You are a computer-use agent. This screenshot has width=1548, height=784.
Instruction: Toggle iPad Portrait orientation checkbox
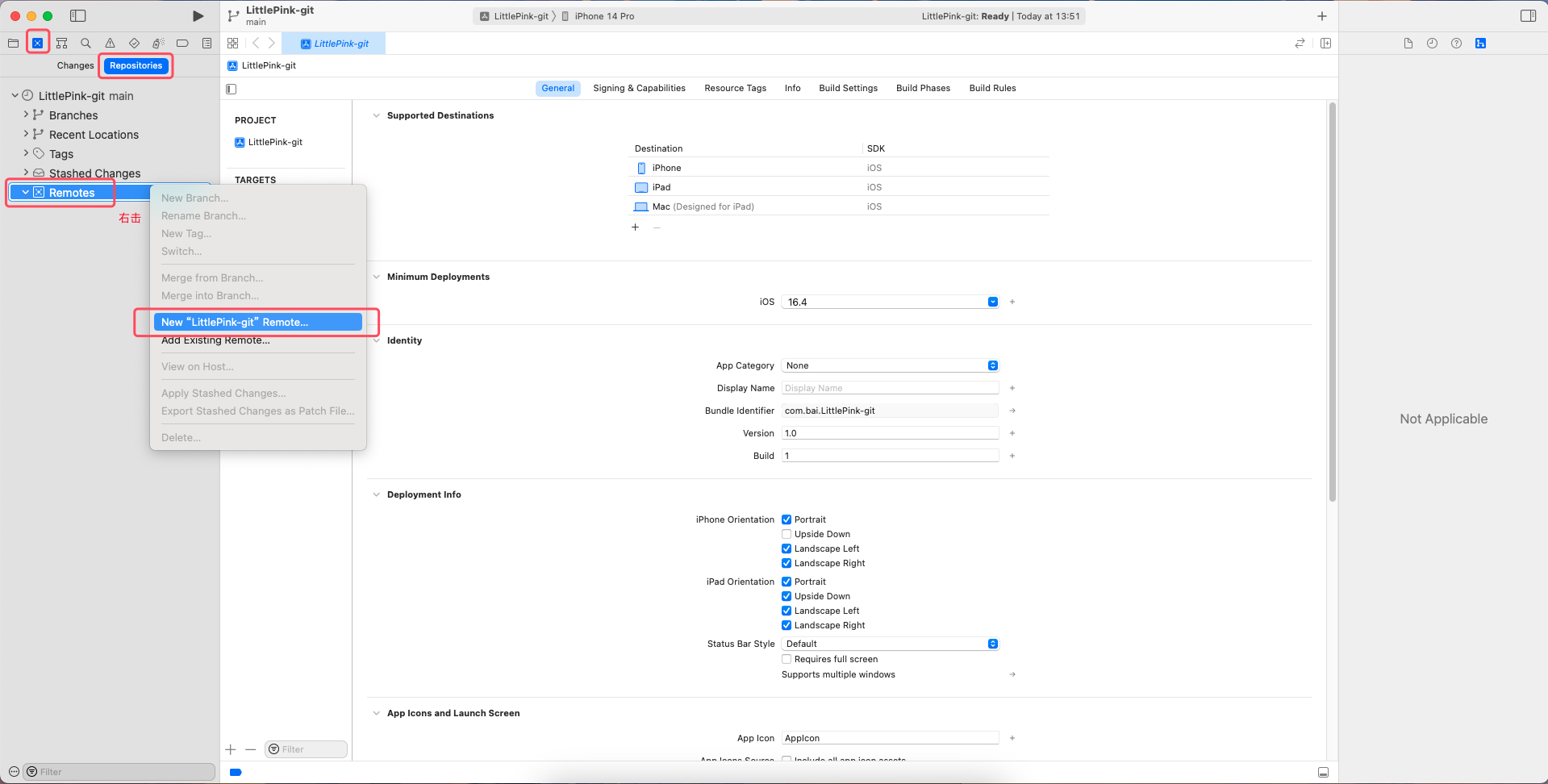click(x=787, y=582)
